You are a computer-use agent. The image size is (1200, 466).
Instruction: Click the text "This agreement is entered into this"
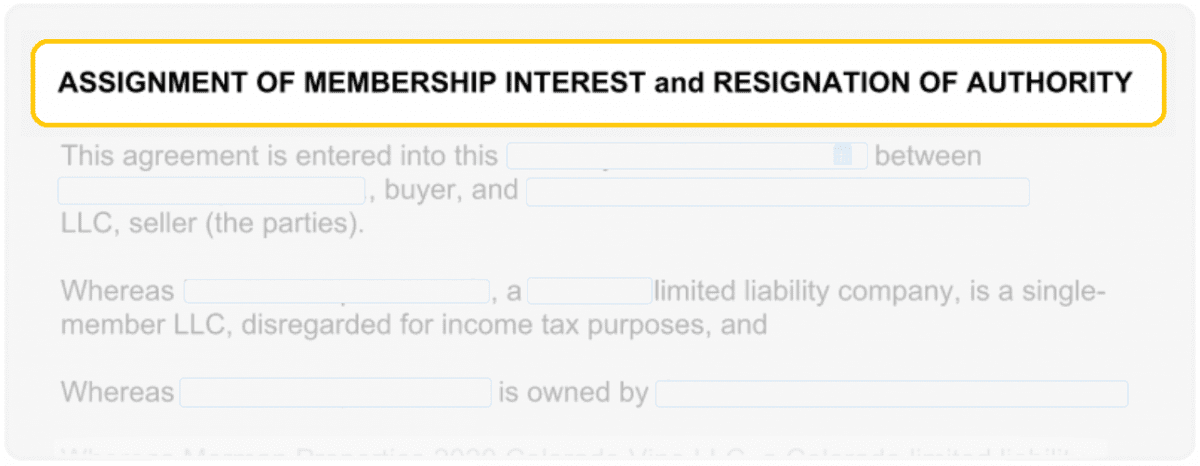click(x=279, y=156)
